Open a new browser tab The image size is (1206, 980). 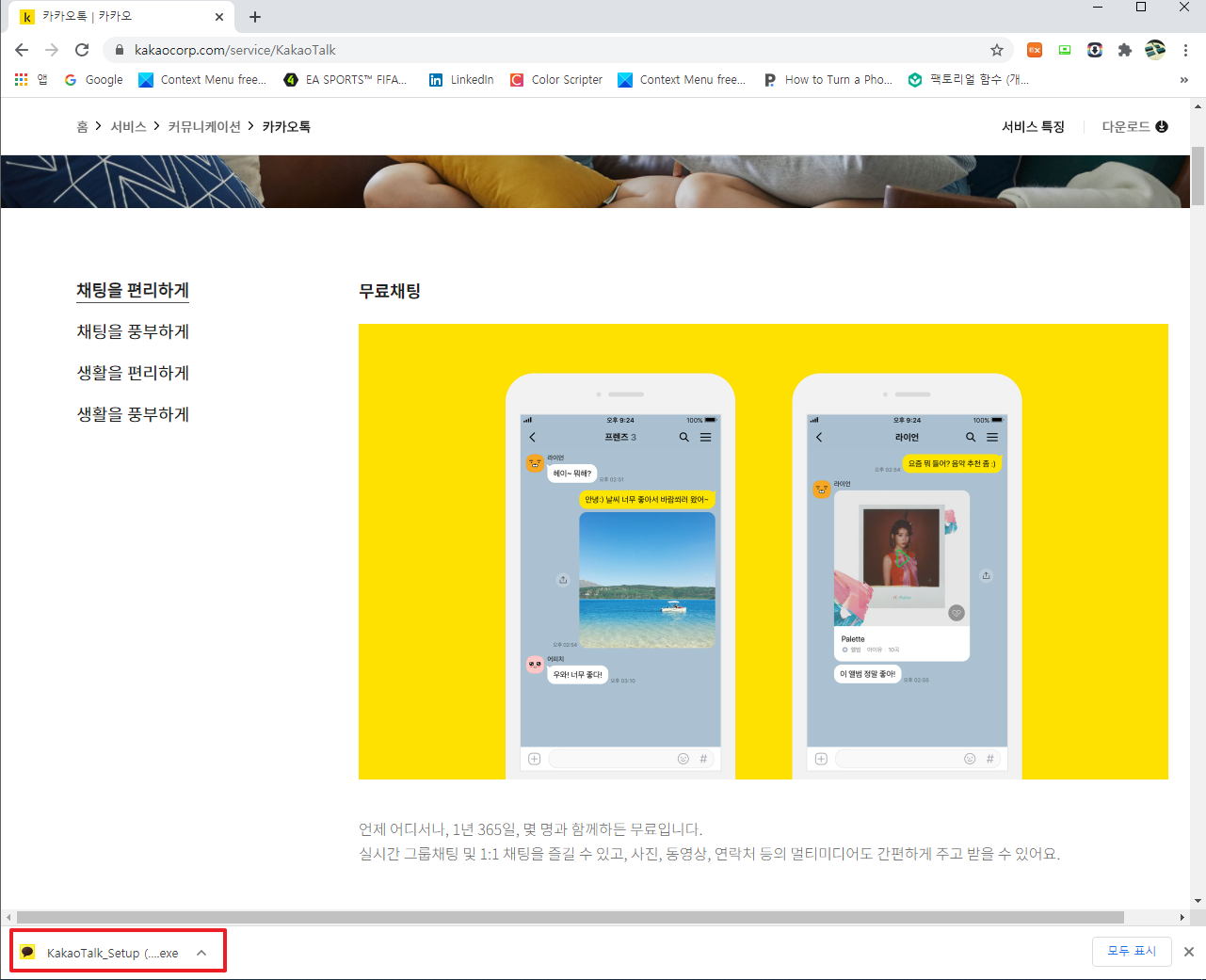point(255,17)
